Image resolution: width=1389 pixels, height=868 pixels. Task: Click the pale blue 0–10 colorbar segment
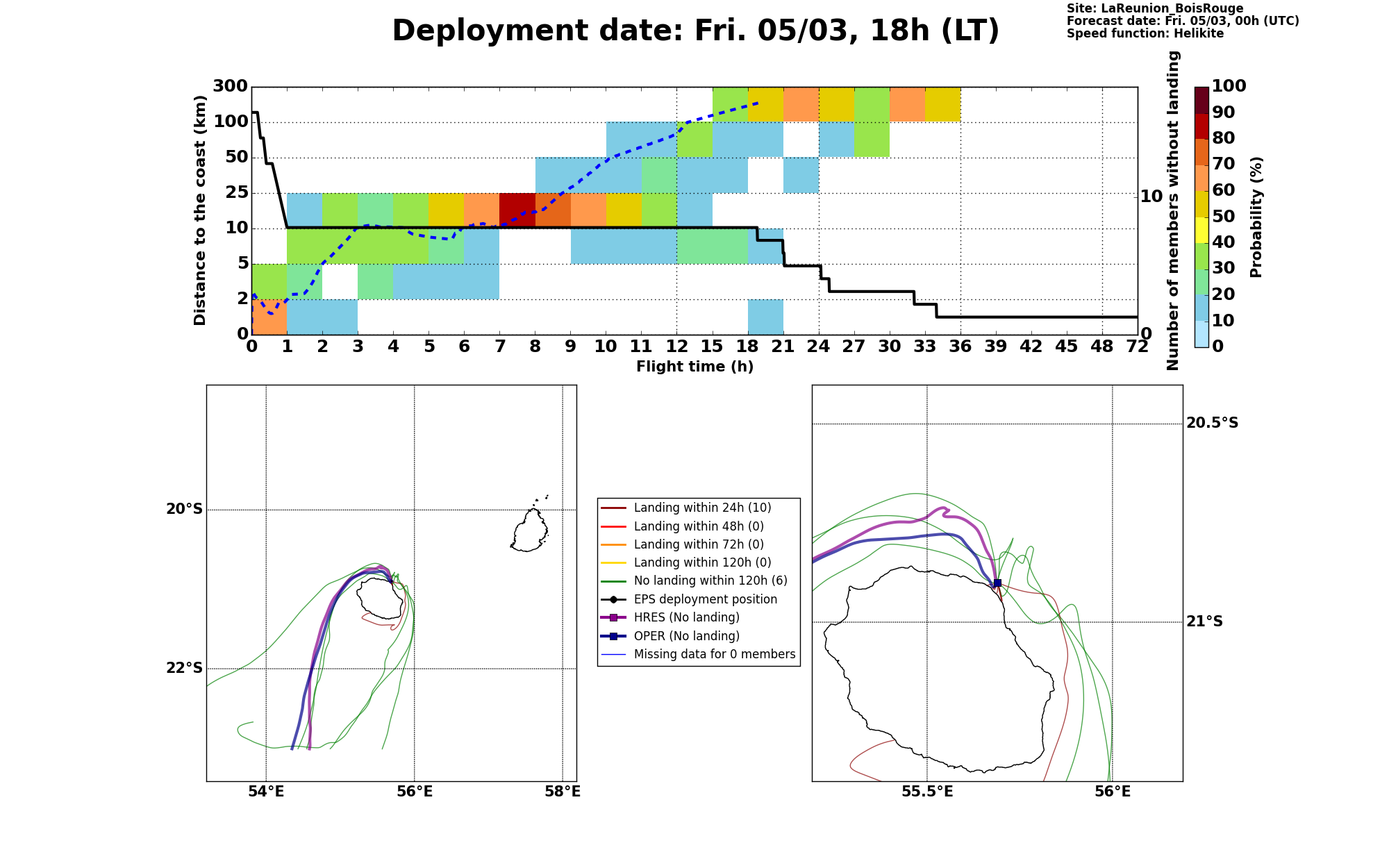1201,334
